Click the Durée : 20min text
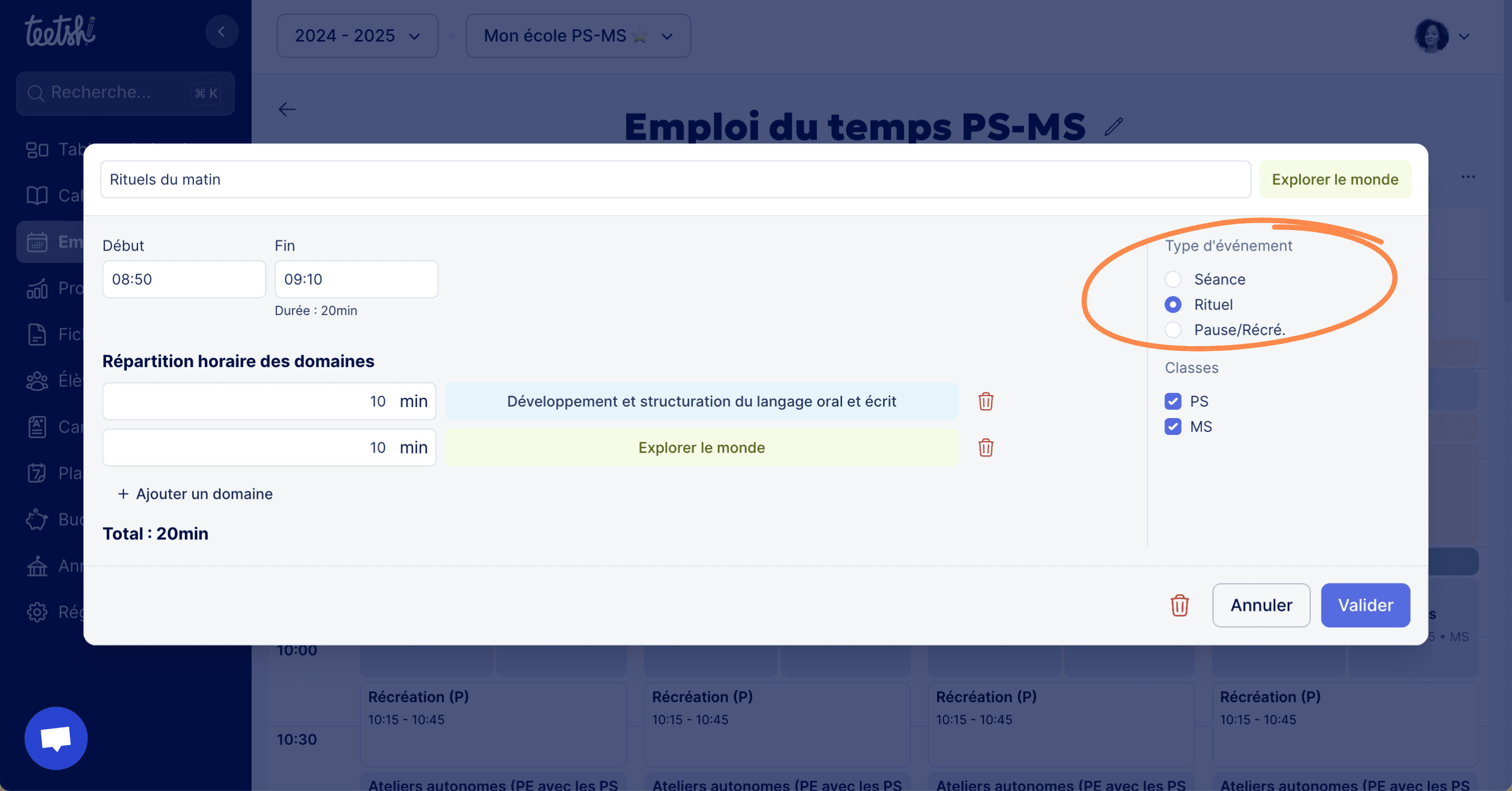1512x791 pixels. pyautogui.click(x=316, y=310)
